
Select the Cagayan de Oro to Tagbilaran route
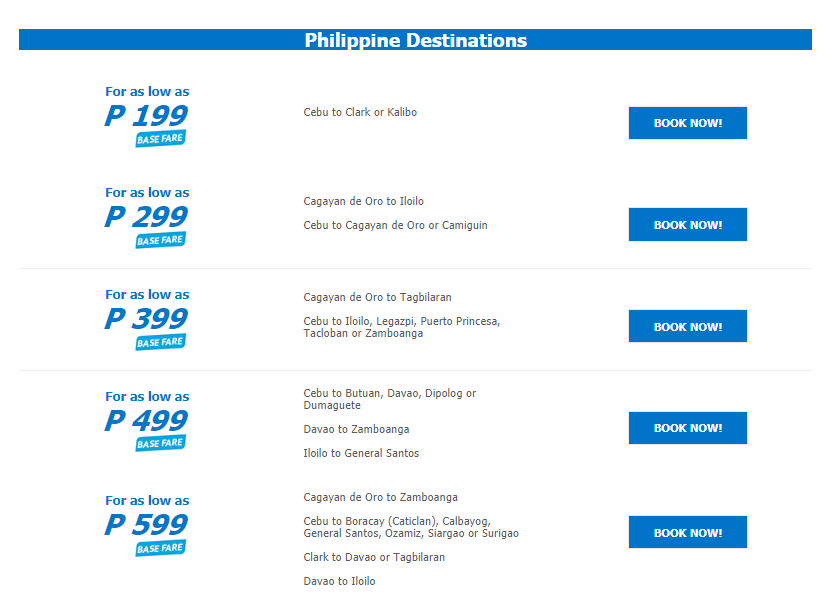(x=377, y=297)
